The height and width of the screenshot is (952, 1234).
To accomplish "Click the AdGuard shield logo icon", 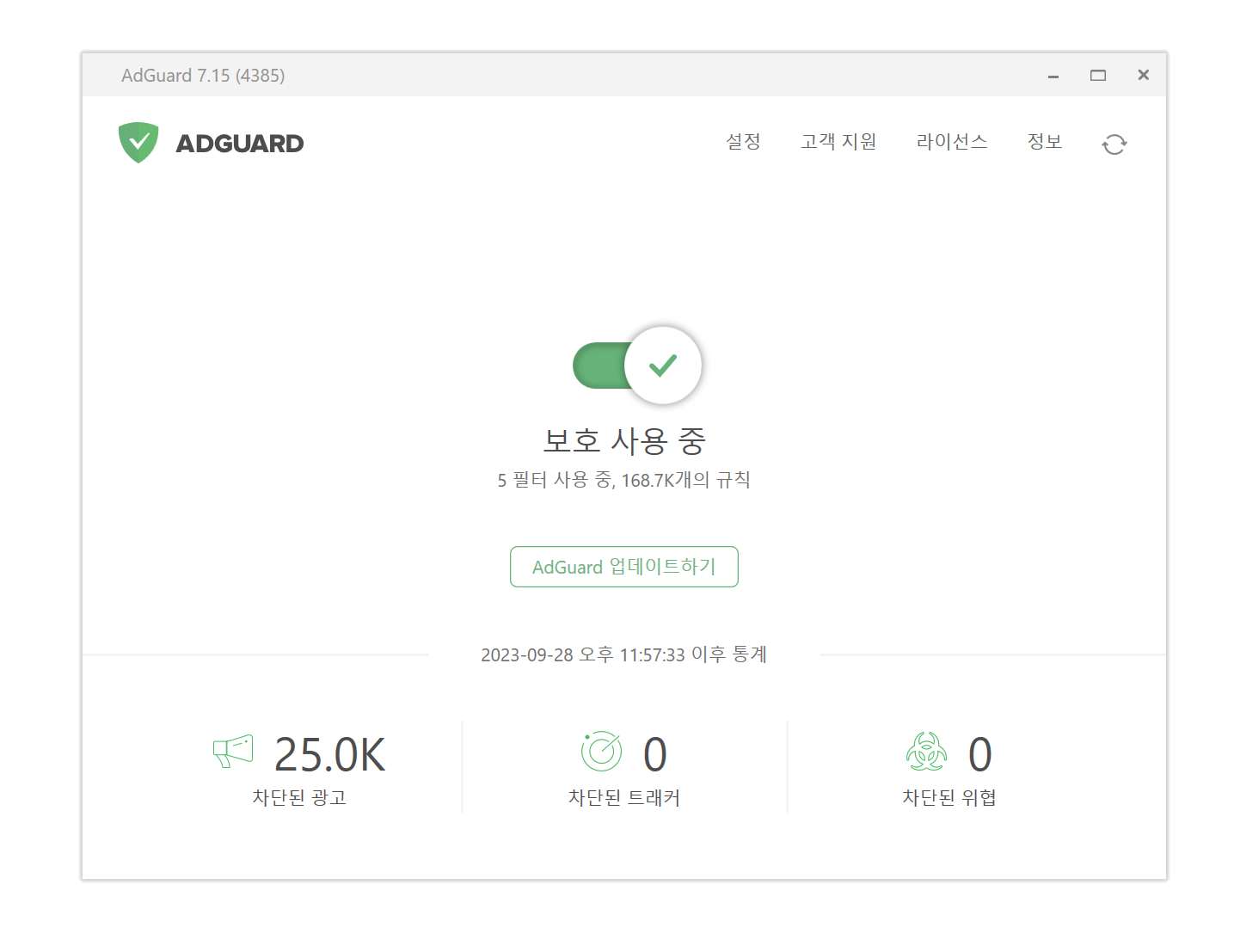I will (138, 143).
